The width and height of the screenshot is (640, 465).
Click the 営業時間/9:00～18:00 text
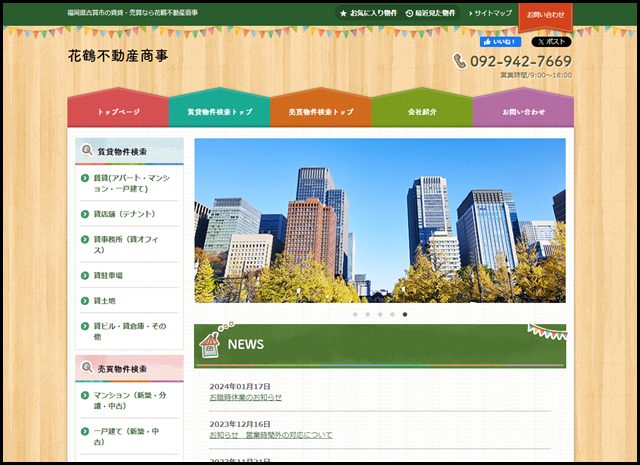pyautogui.click(x=536, y=75)
